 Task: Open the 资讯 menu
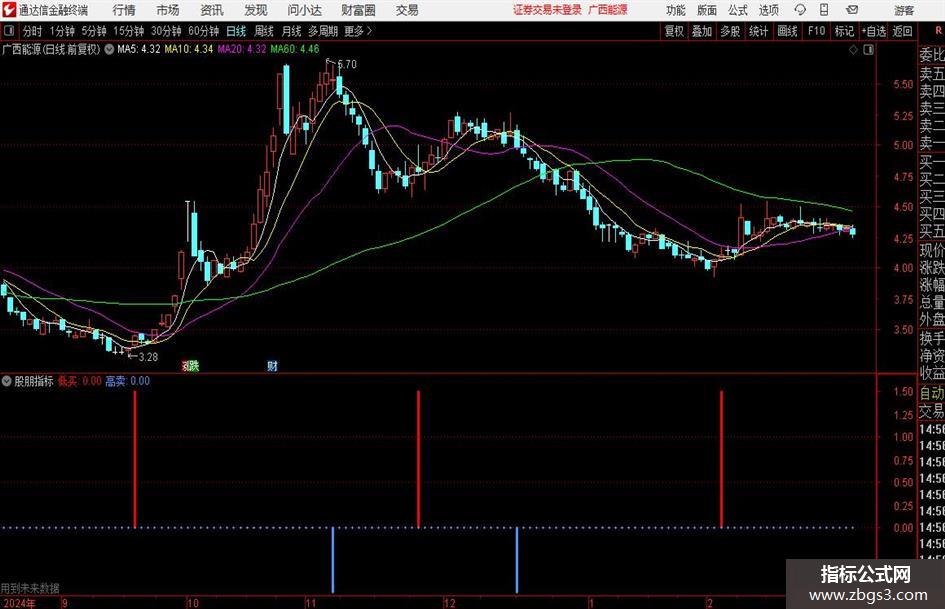212,10
